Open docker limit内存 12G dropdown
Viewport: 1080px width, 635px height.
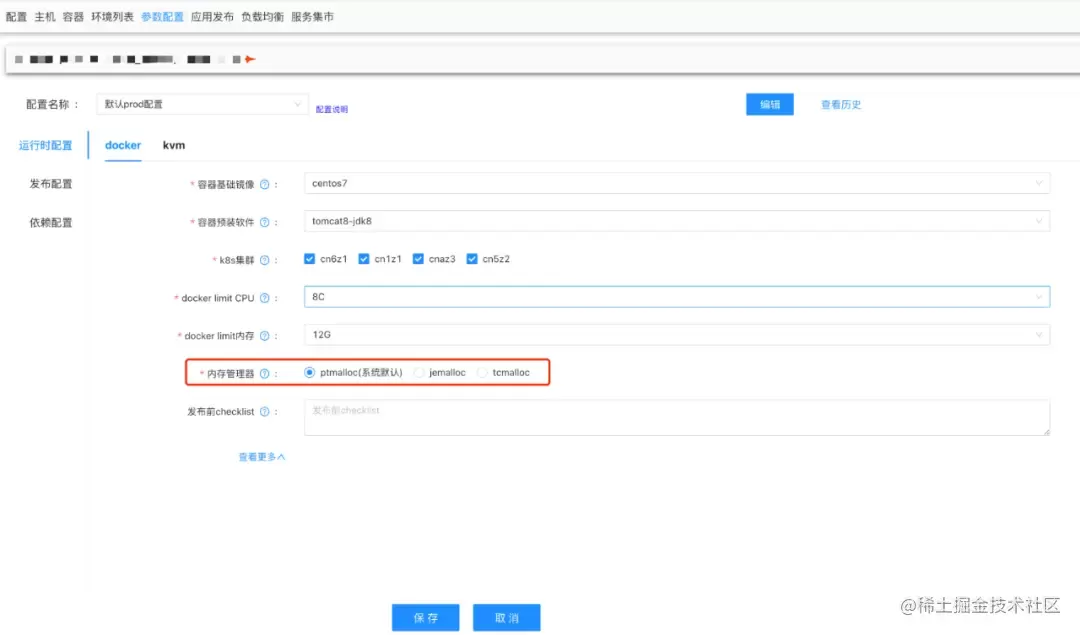(x=677, y=335)
